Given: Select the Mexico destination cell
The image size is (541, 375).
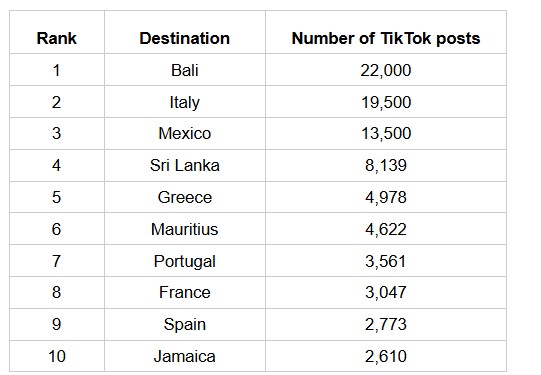Looking at the screenshot, I should point(185,134).
